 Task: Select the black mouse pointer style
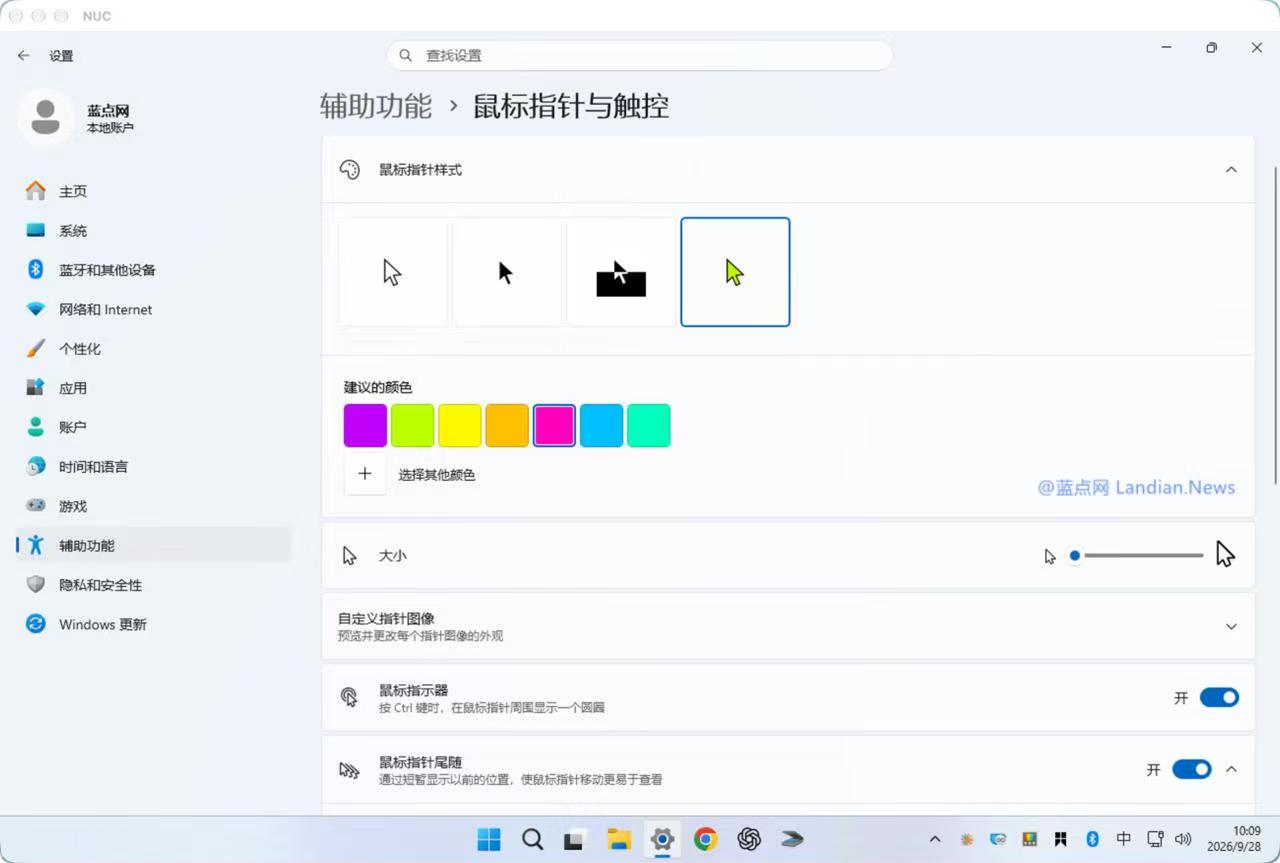point(507,272)
